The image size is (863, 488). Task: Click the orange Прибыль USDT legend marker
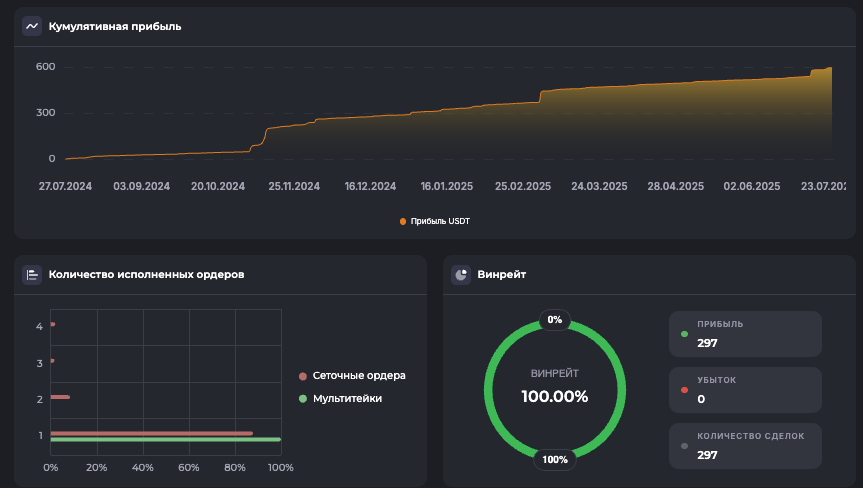pos(403,221)
